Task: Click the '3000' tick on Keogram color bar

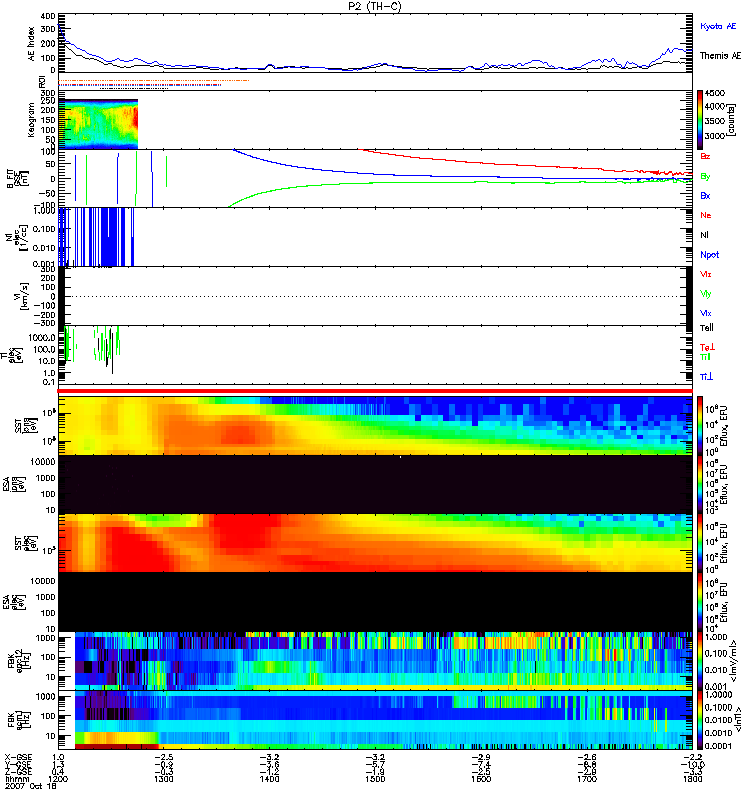Action: point(714,136)
